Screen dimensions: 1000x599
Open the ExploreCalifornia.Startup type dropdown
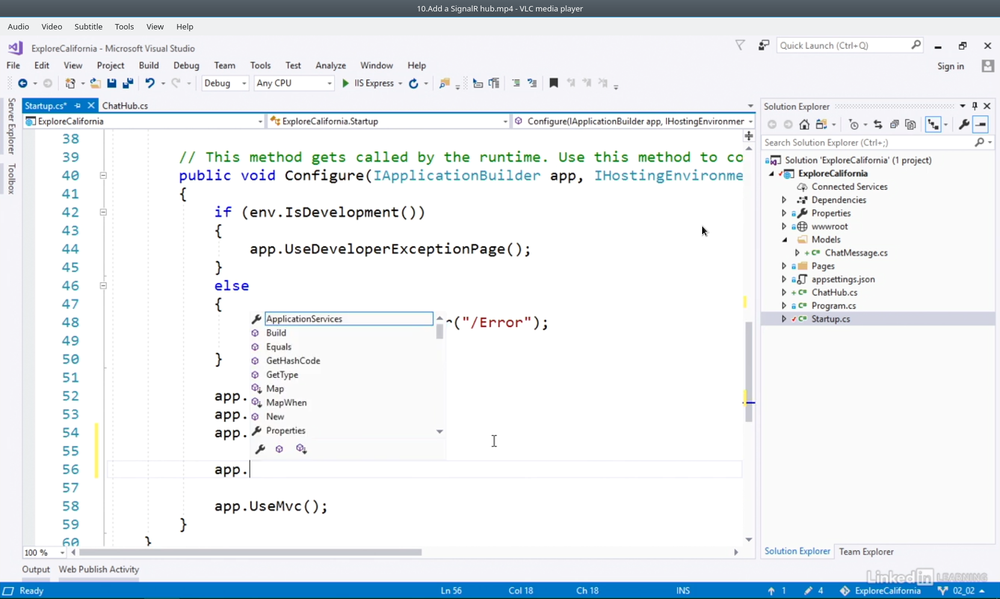[388, 121]
